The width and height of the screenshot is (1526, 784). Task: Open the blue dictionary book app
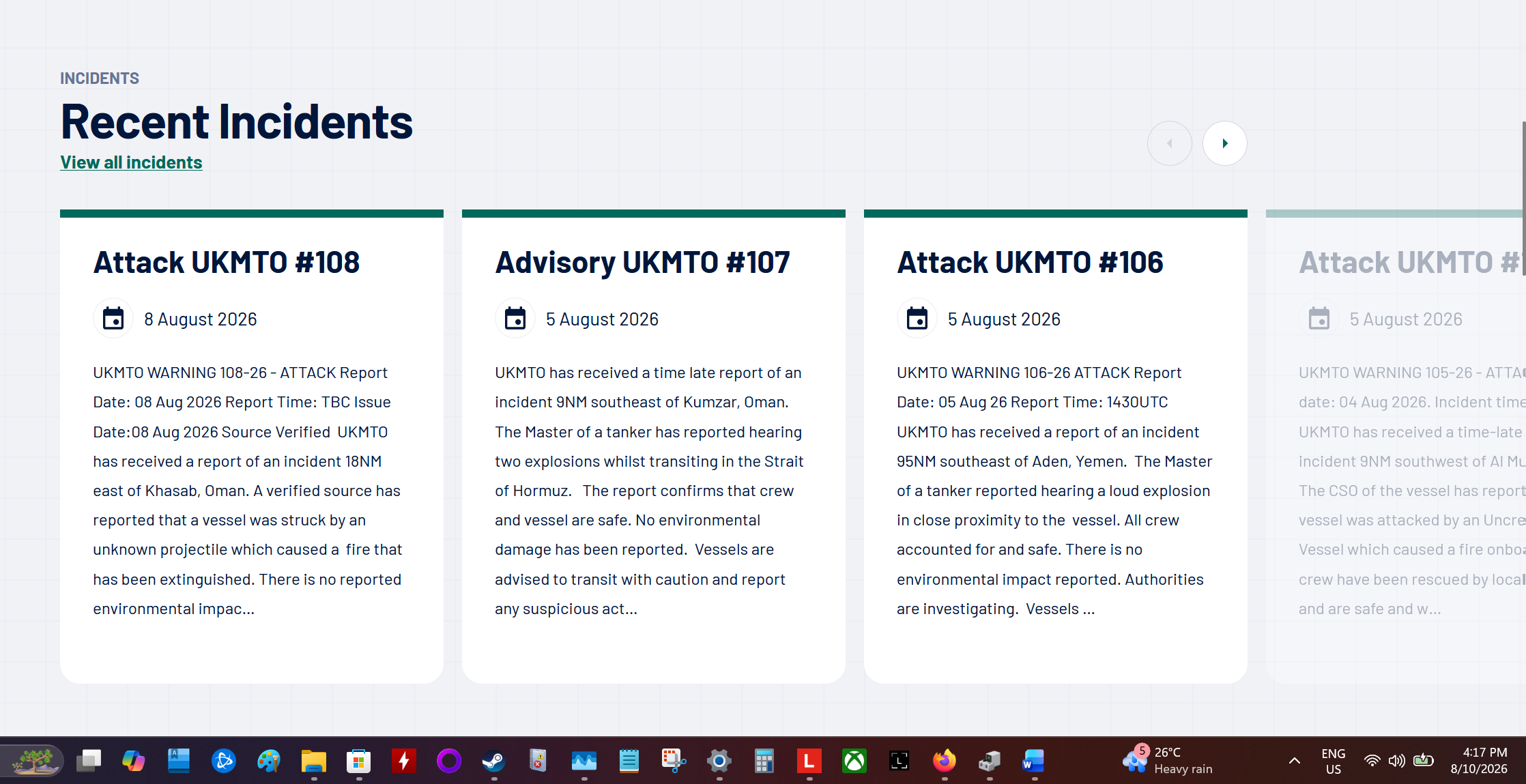pos(179,761)
